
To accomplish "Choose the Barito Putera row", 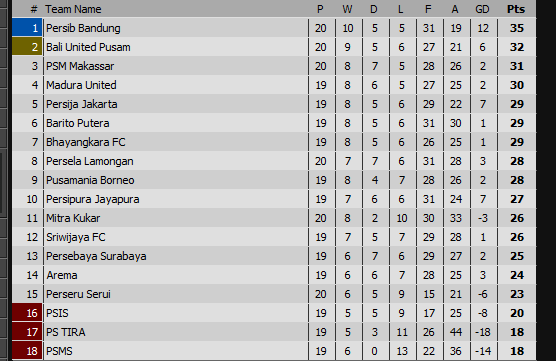I will [274, 123].
